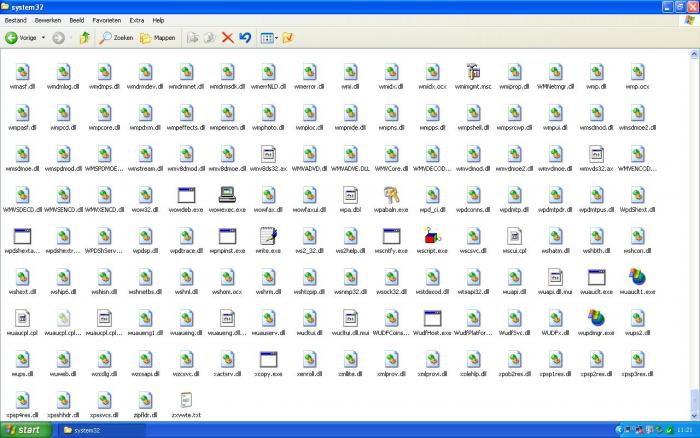Click the wzcsvc.dll file name
Viewport: 700px width, 438px height.
coord(186,374)
